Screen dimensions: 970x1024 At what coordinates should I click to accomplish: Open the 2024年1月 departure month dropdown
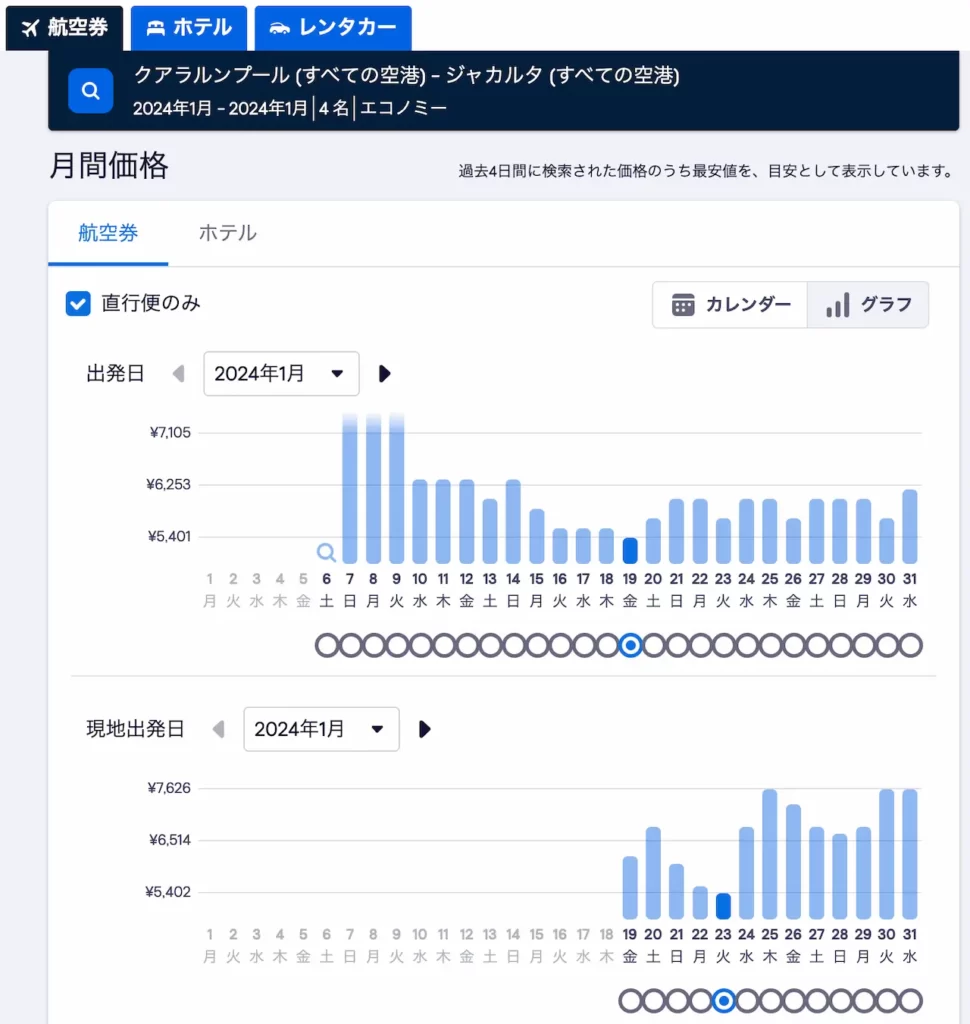[281, 373]
